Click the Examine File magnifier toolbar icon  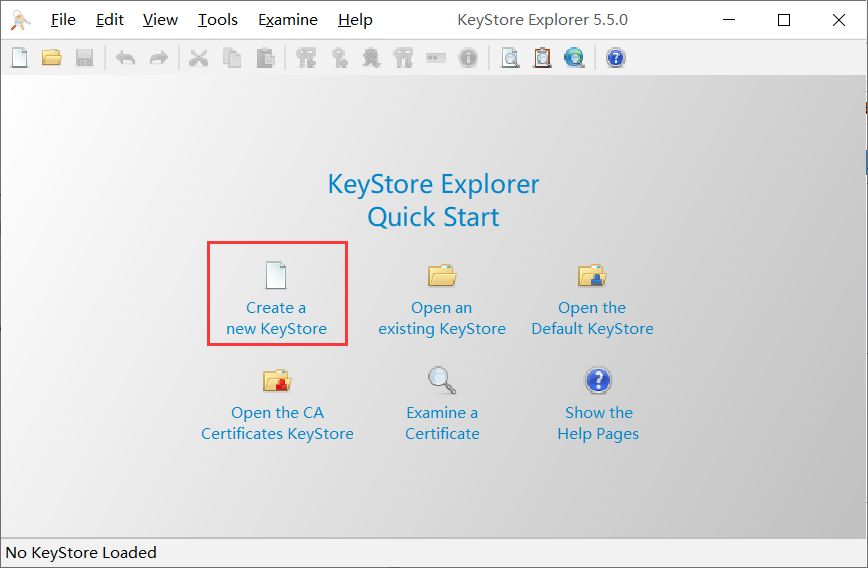pyautogui.click(x=510, y=58)
